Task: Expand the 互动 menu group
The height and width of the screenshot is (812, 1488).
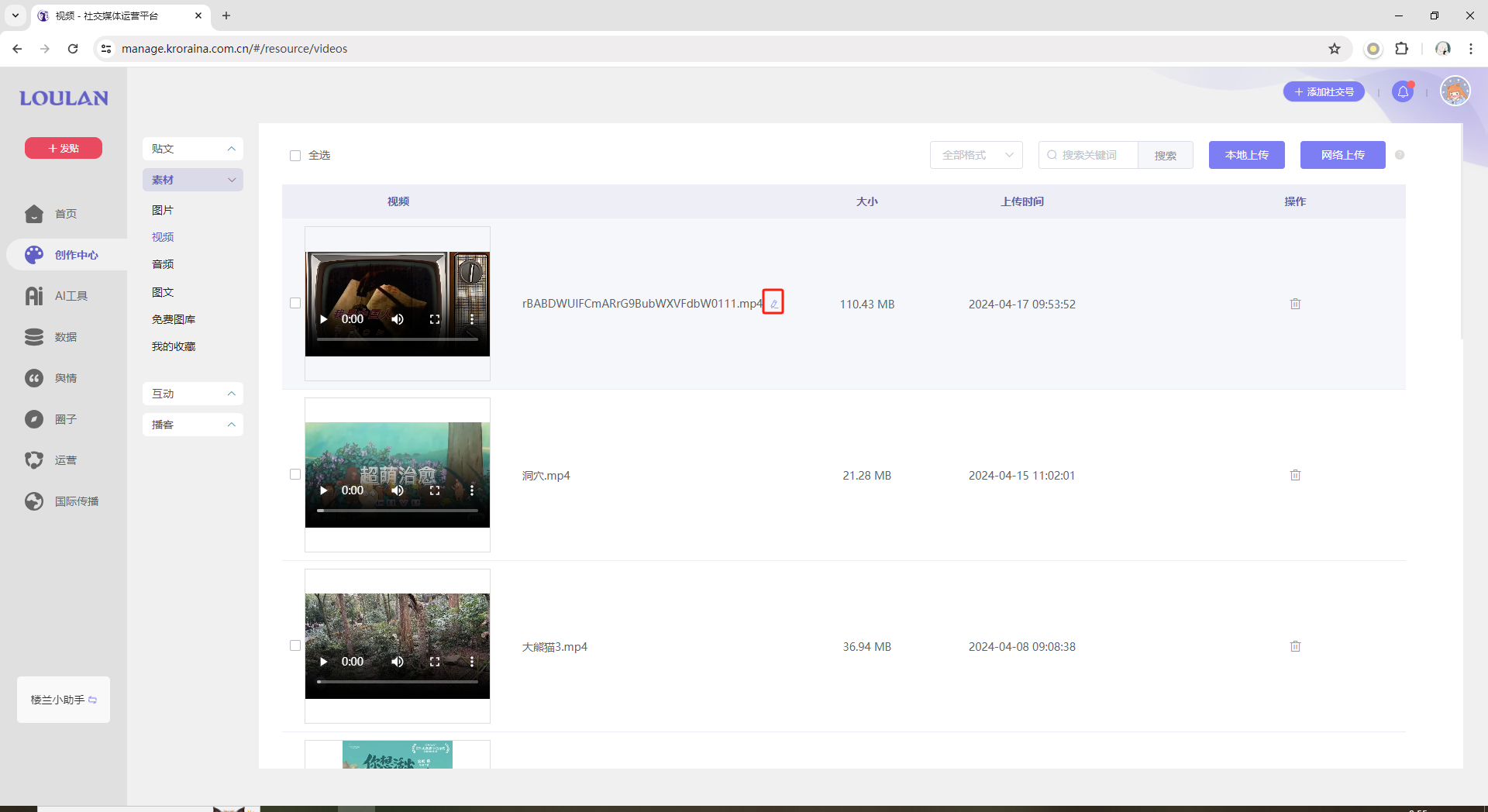Action: (x=193, y=394)
